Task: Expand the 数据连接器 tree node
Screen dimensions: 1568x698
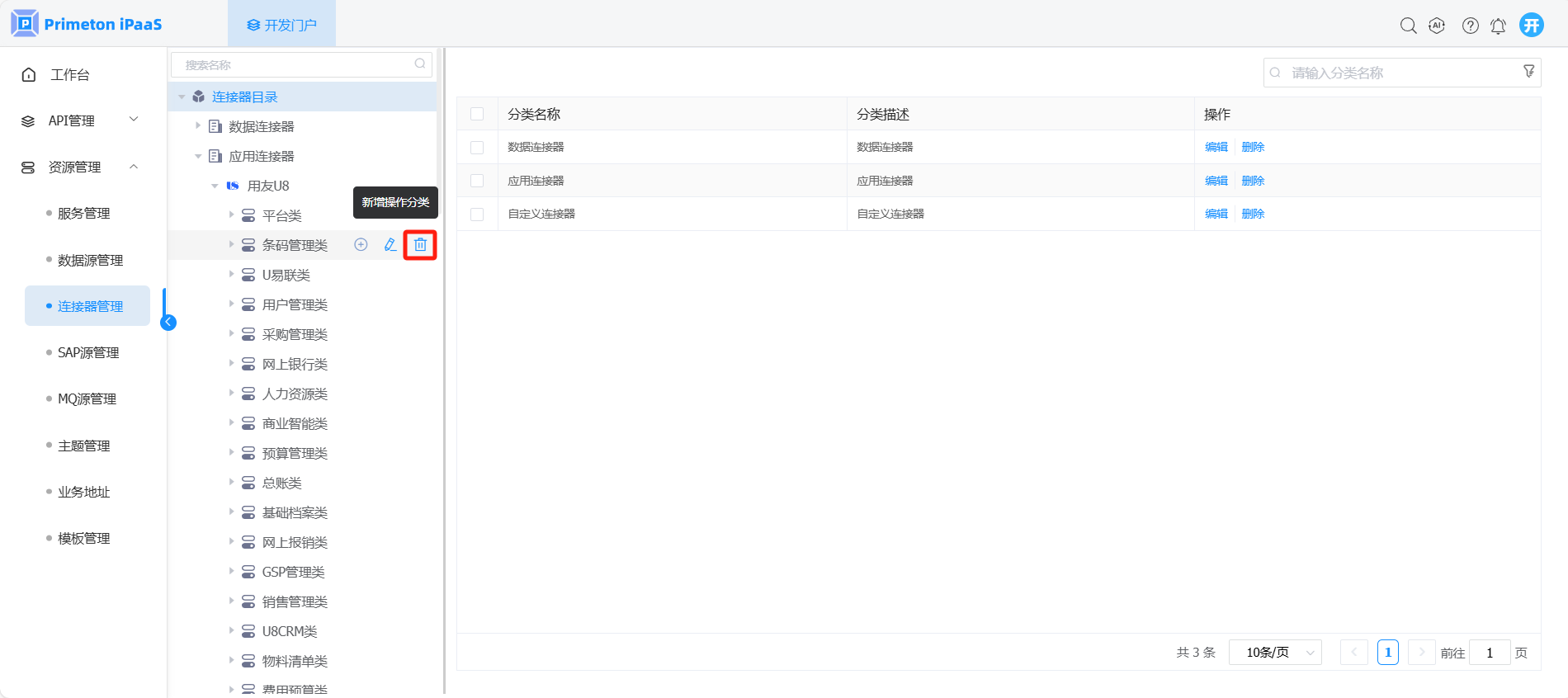Action: tap(198, 126)
